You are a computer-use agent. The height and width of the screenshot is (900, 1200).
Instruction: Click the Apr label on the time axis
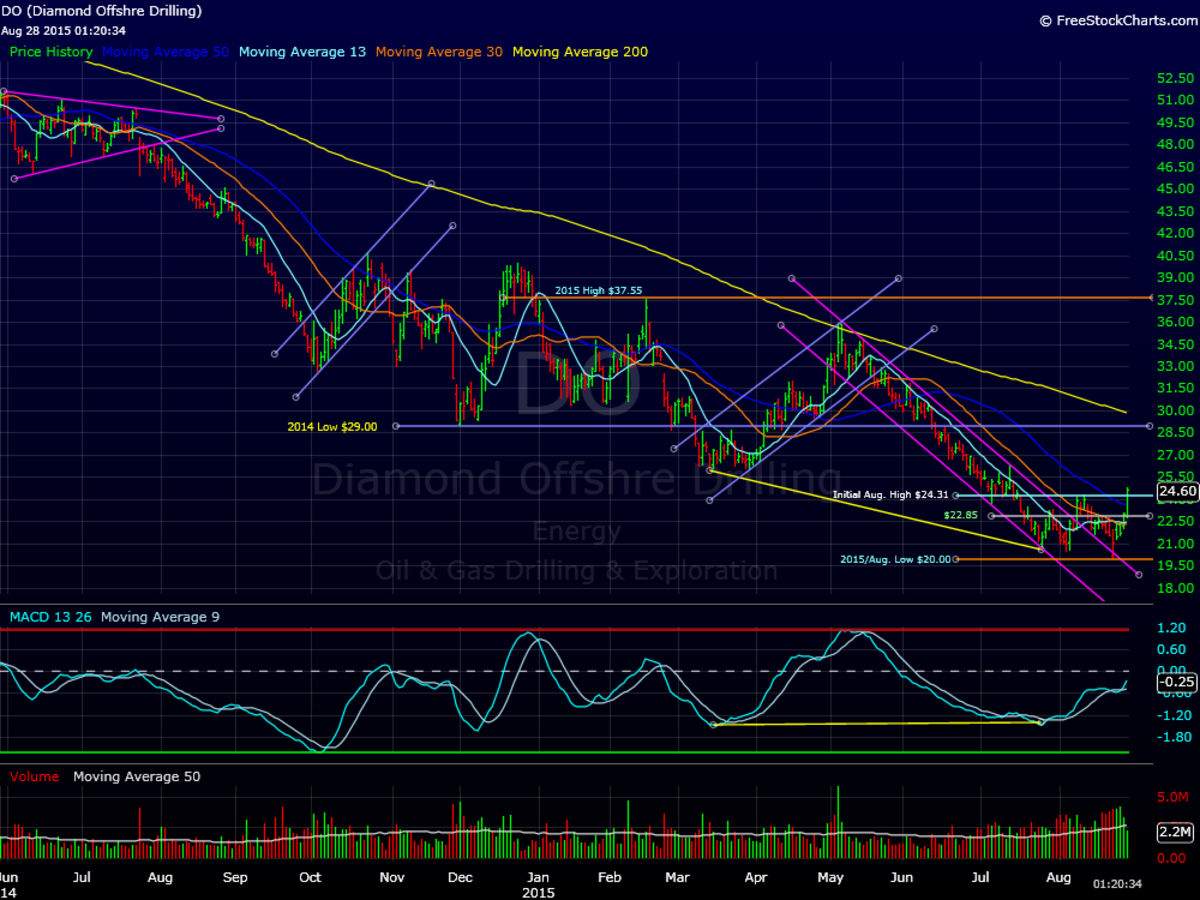coord(756,877)
